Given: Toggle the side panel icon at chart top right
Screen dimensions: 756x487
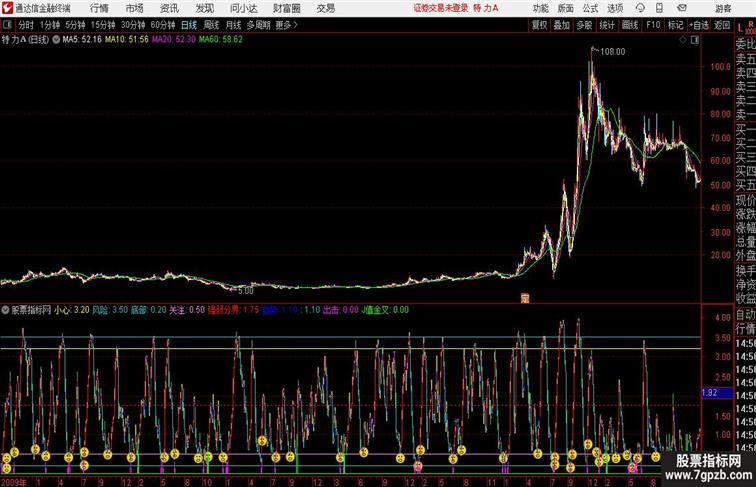Looking at the screenshot, I should click(694, 40).
